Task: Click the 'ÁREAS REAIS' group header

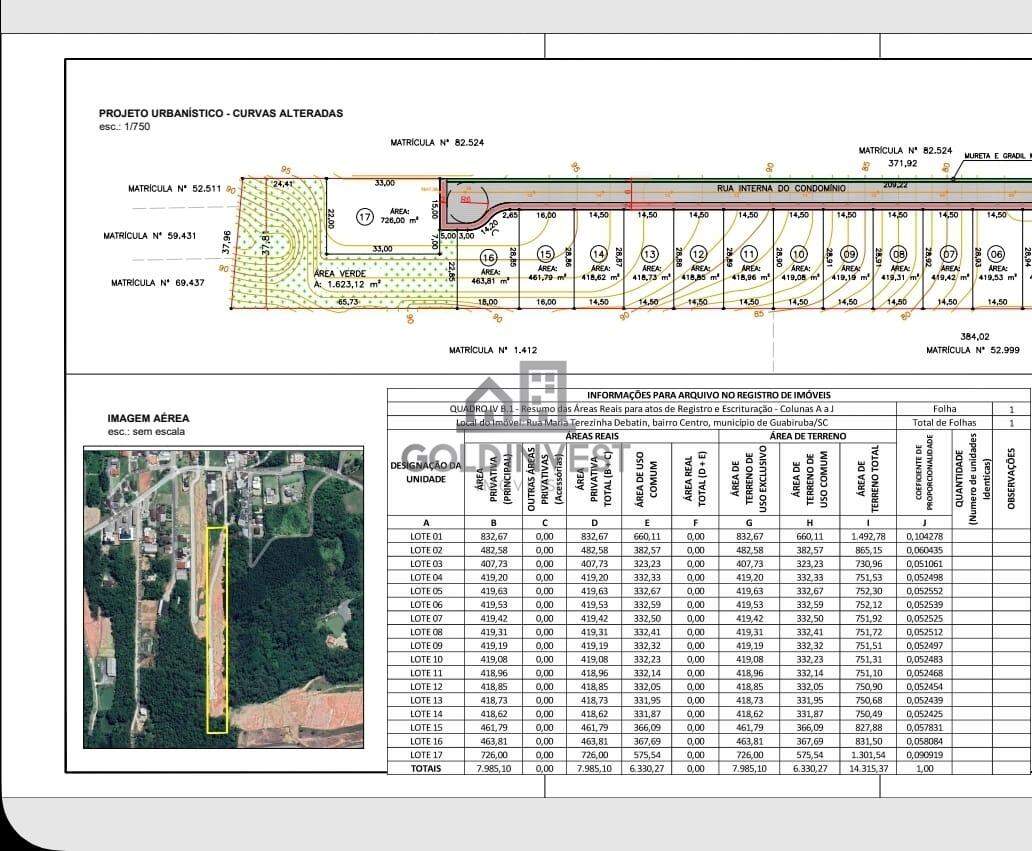Action: tap(592, 436)
